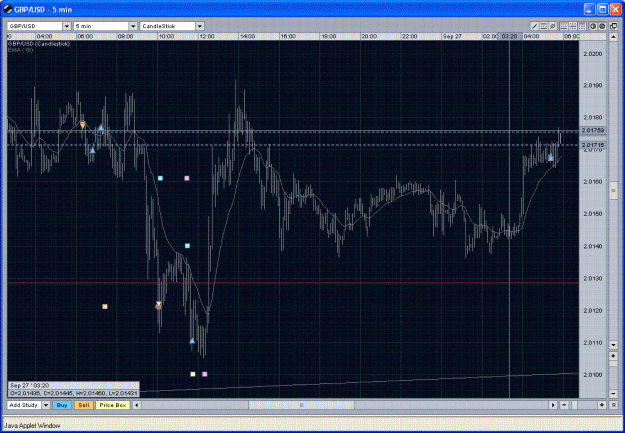Select the horizontal line drawing tool
The width and height of the screenshot is (625, 433).
[x=544, y=26]
